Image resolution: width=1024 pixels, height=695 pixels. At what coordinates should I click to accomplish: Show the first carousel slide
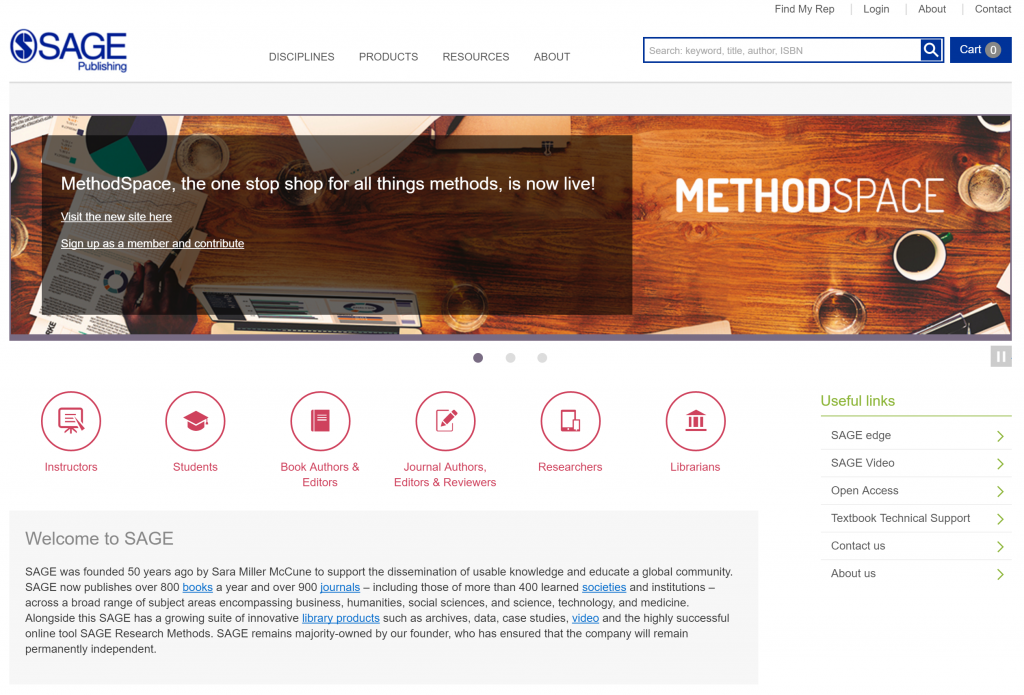point(478,358)
